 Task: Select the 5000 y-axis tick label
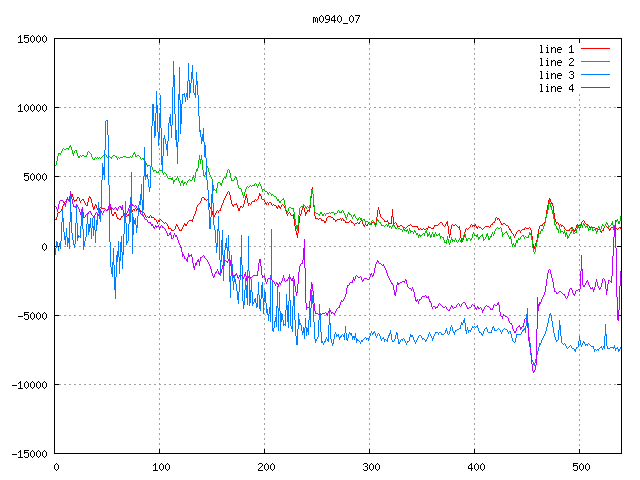34,177
